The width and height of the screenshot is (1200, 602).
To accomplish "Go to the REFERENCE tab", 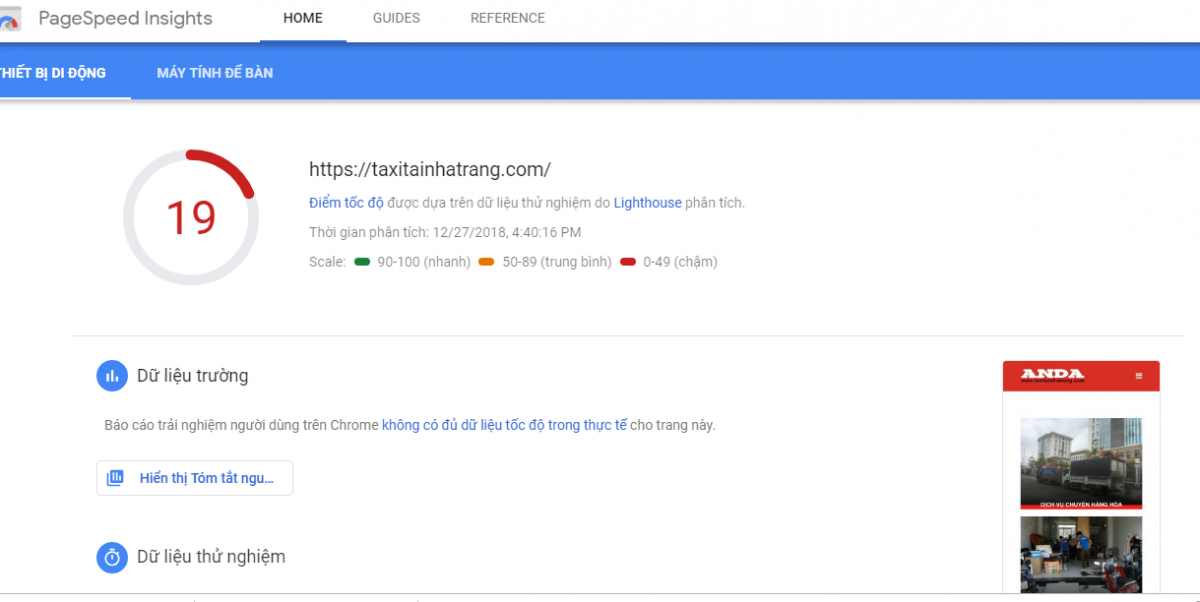I will tap(507, 18).
